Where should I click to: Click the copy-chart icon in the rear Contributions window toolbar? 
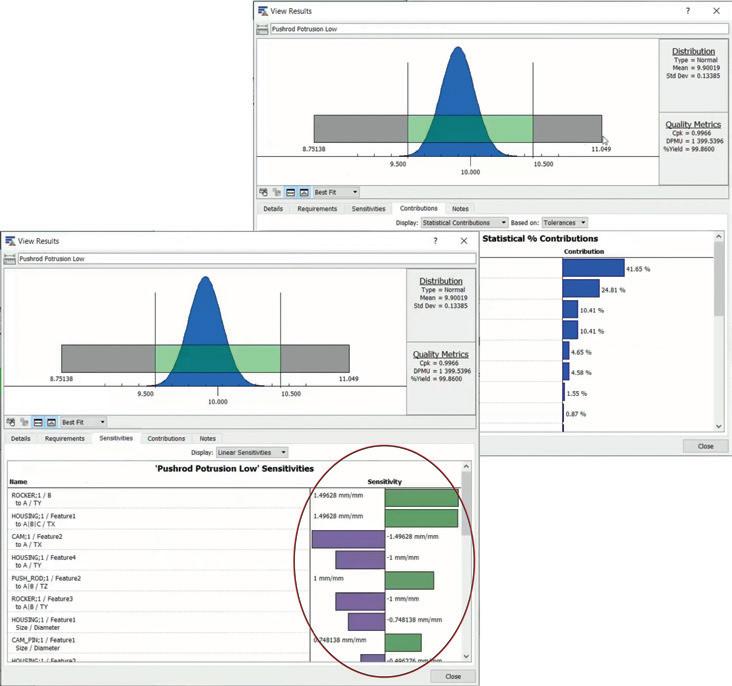tap(264, 192)
